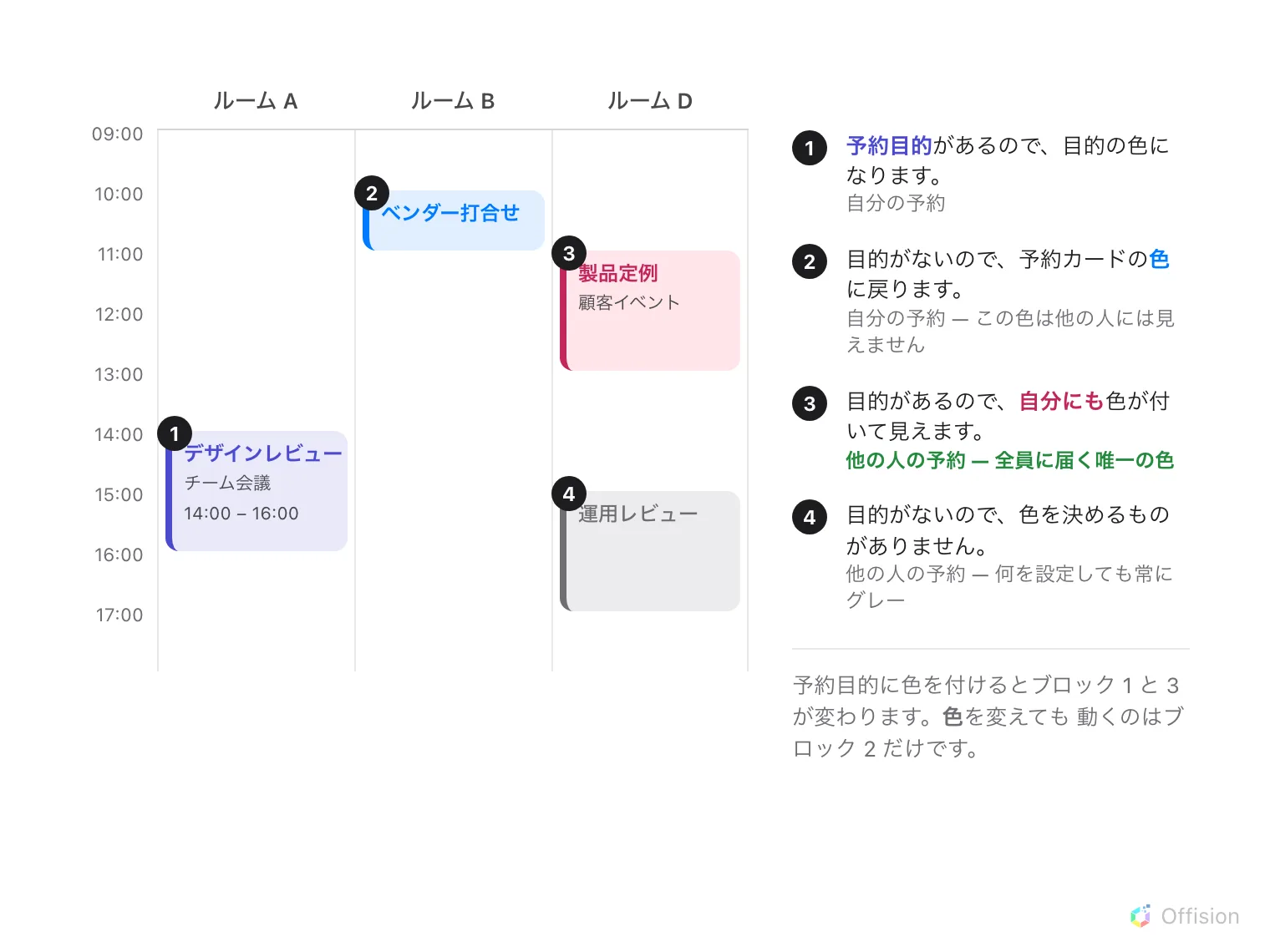Click the 13:00 time axis label
Viewport: 1270px width, 952px height.
tap(119, 374)
